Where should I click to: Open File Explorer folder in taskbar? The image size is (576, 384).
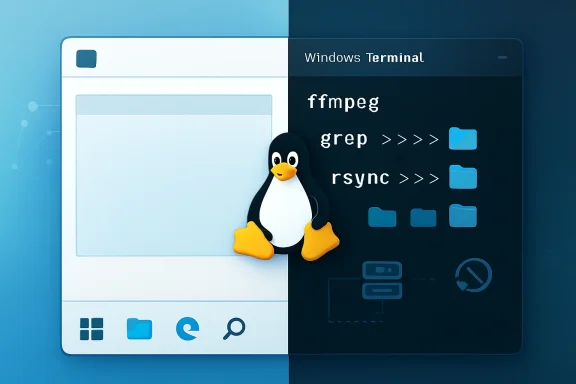(139, 329)
